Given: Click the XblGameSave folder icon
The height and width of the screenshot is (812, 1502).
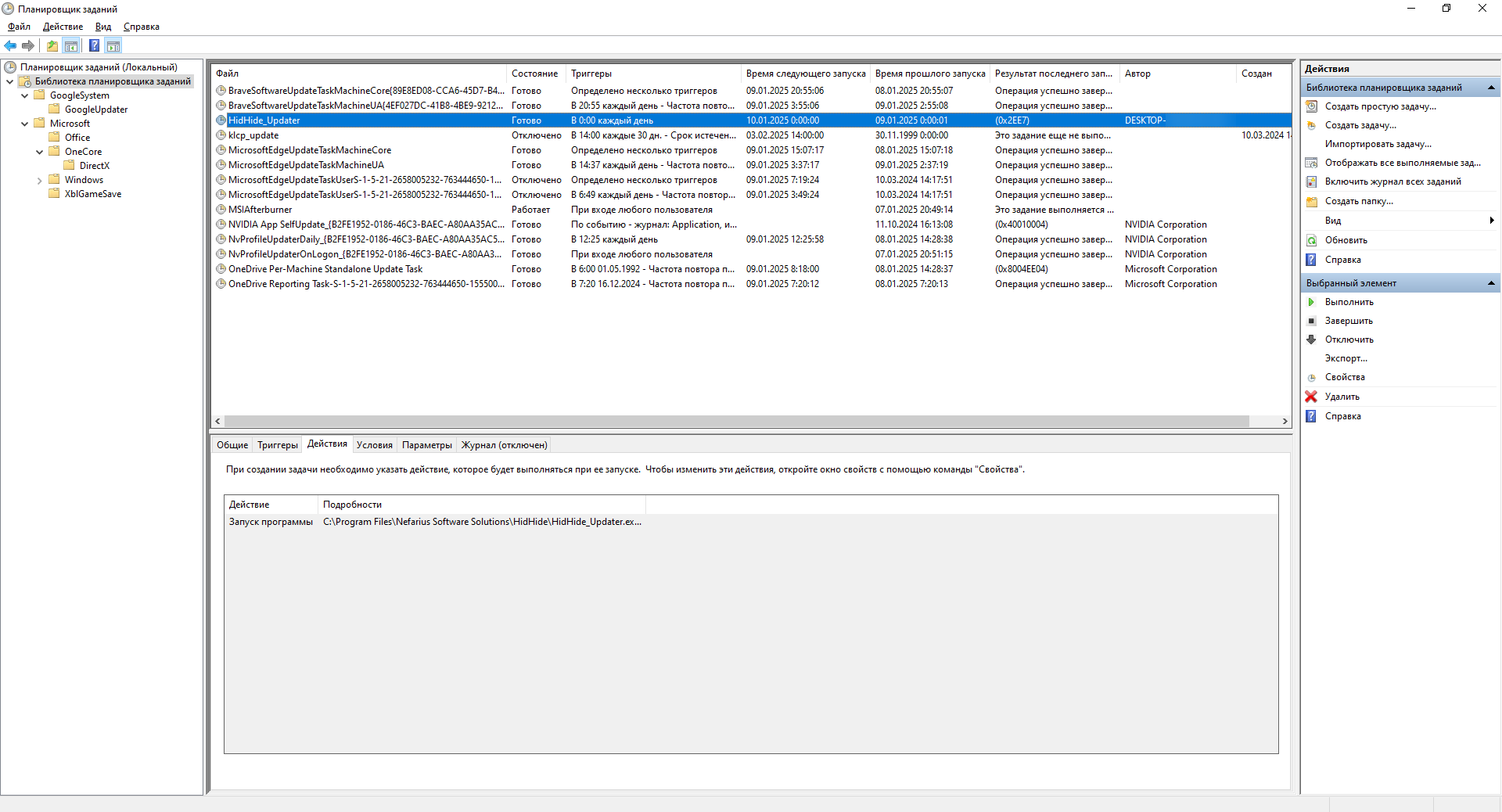Looking at the screenshot, I should (x=55, y=193).
